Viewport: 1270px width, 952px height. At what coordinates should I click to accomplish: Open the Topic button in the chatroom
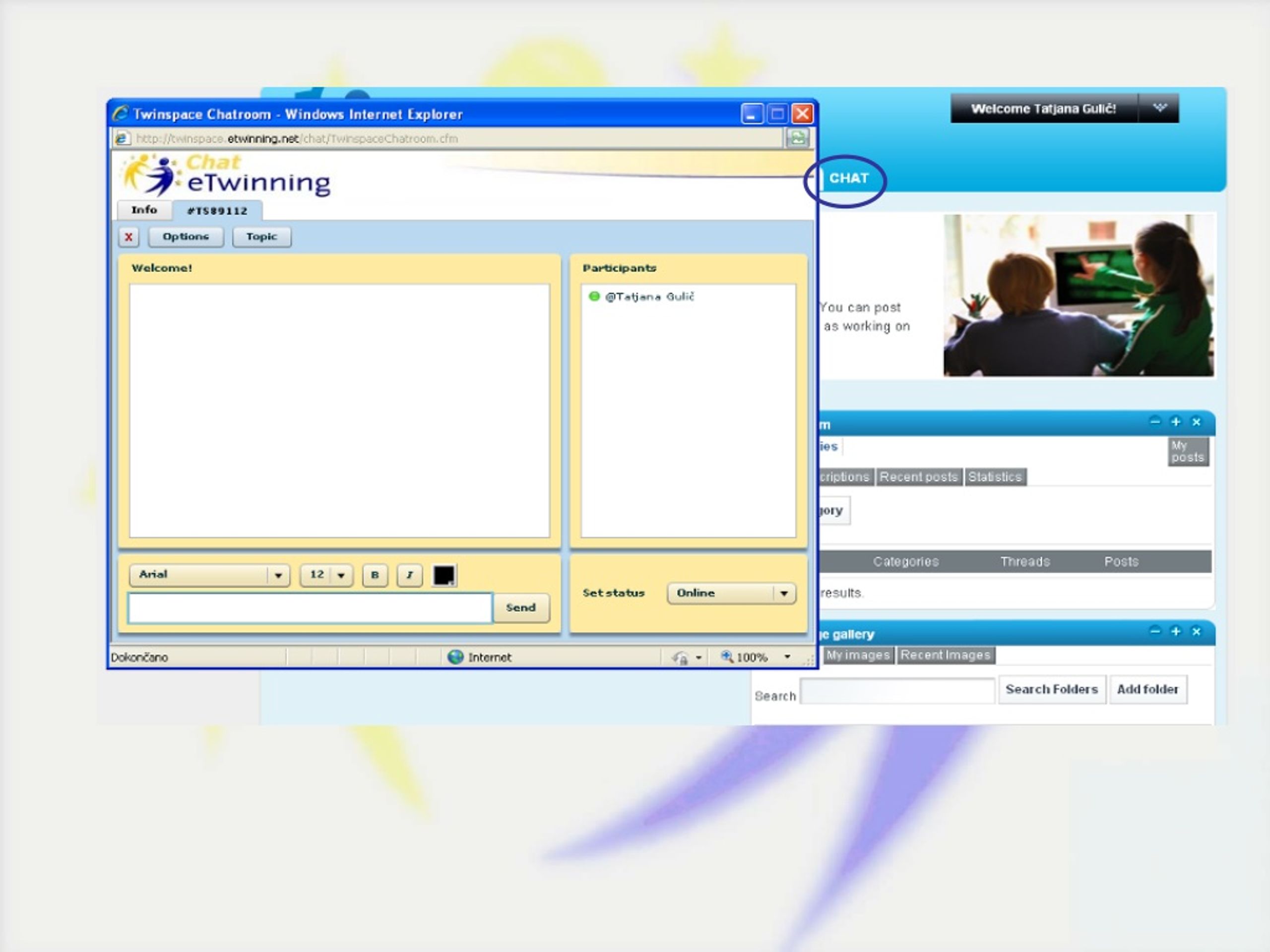(261, 237)
